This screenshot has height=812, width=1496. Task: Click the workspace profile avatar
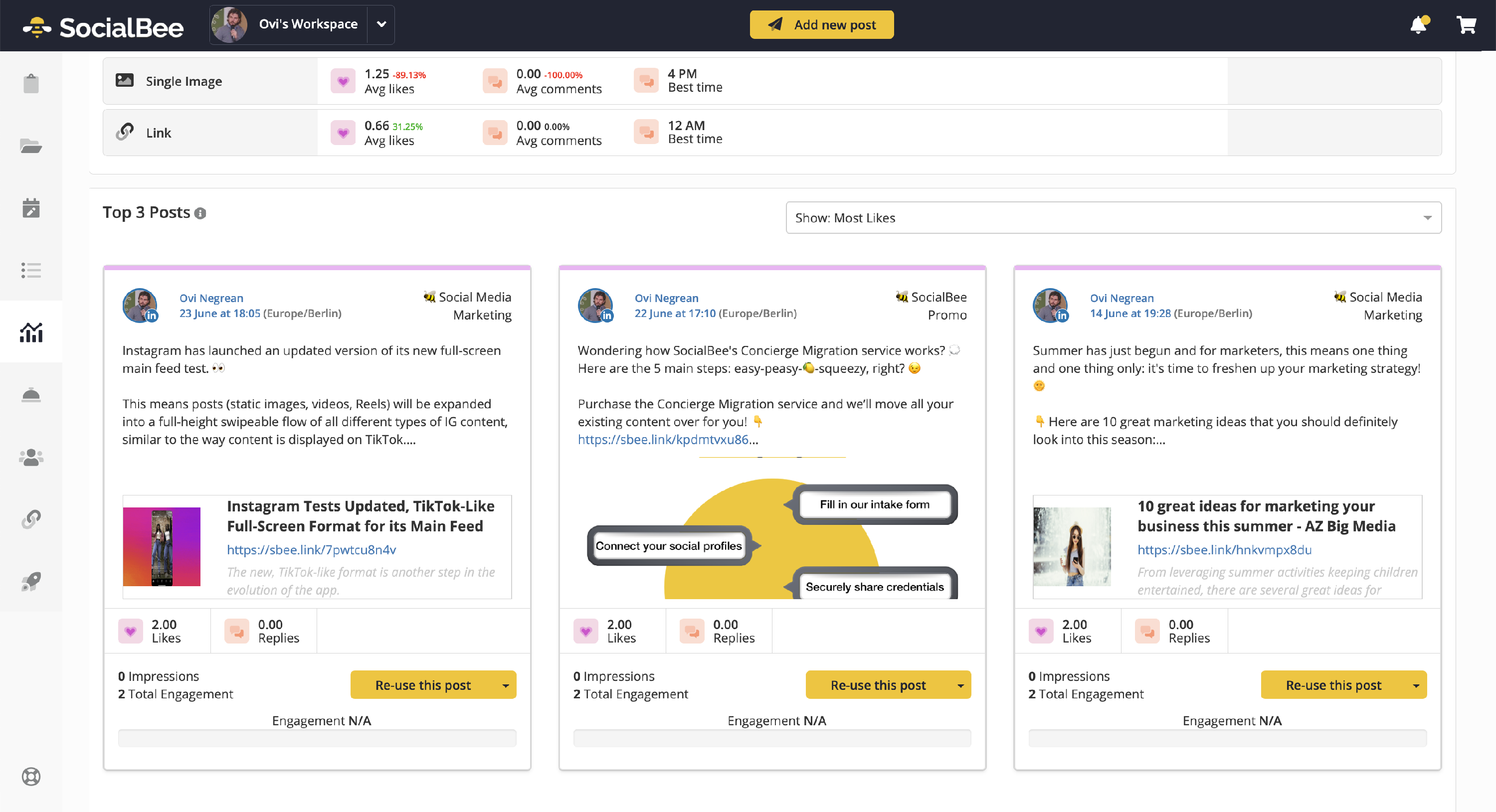tap(230, 24)
